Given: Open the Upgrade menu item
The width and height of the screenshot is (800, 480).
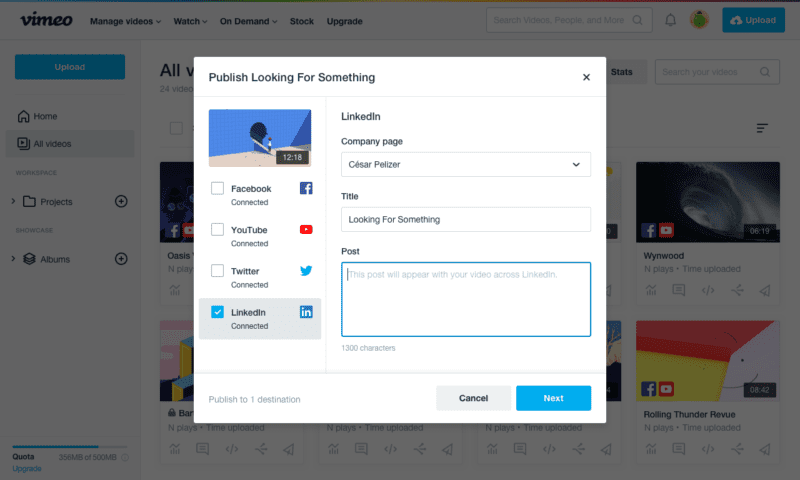Looking at the screenshot, I should [345, 21].
